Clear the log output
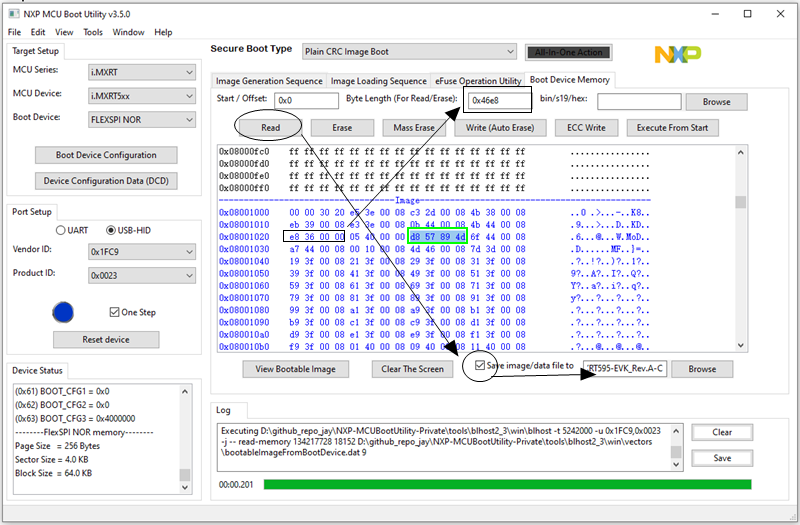Screen dimensions: 800x525 pos(722,432)
